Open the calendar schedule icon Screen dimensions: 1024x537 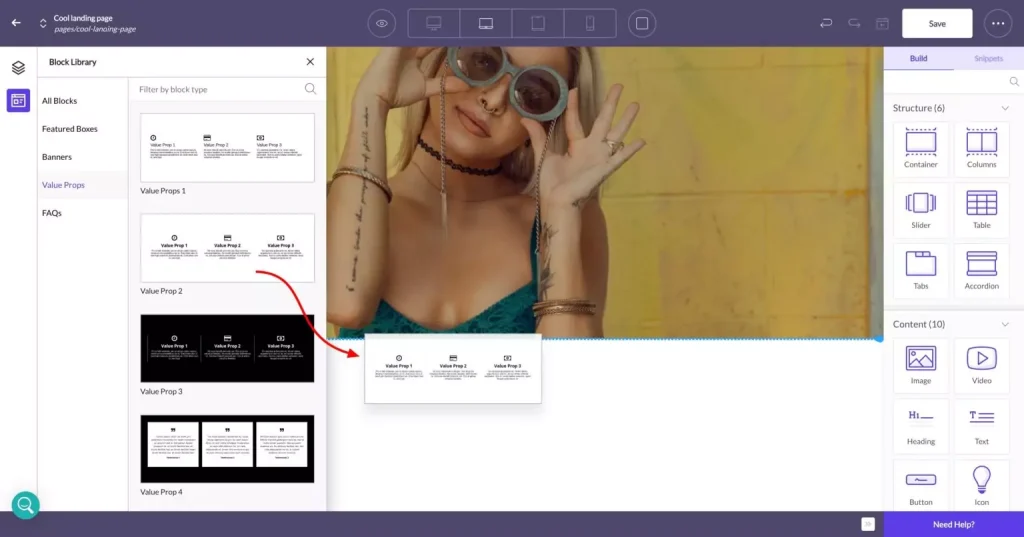(882, 24)
